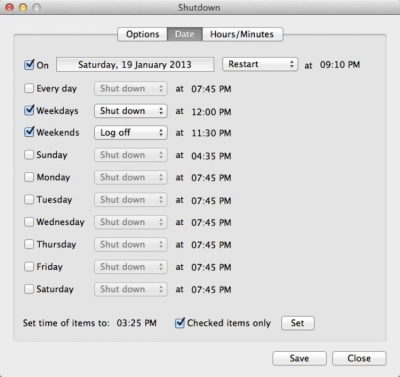Check the Friday checkbox
Image resolution: width=400 pixels, height=377 pixels.
(29, 267)
